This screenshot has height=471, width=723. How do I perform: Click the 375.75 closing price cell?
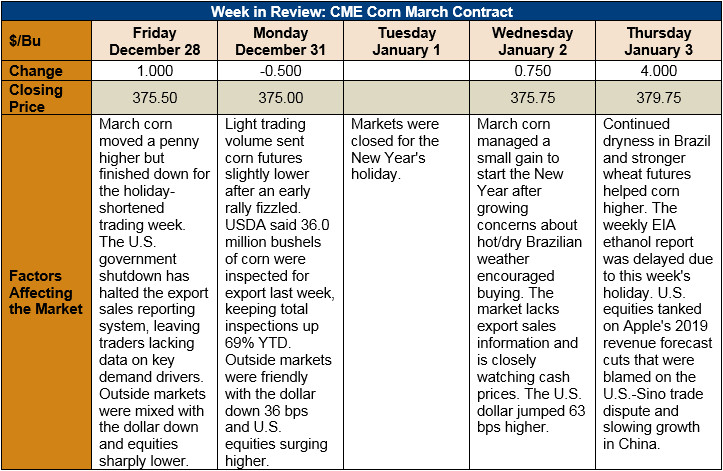click(x=532, y=98)
